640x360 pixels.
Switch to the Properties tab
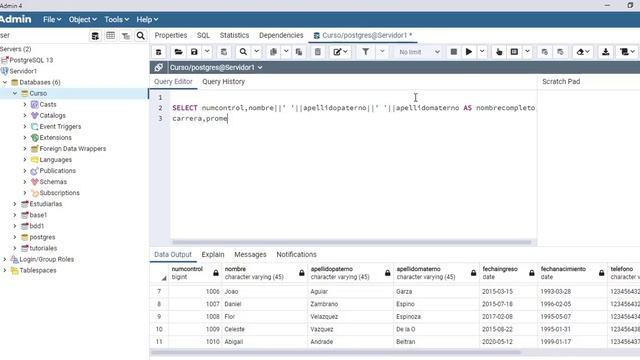[171, 36]
